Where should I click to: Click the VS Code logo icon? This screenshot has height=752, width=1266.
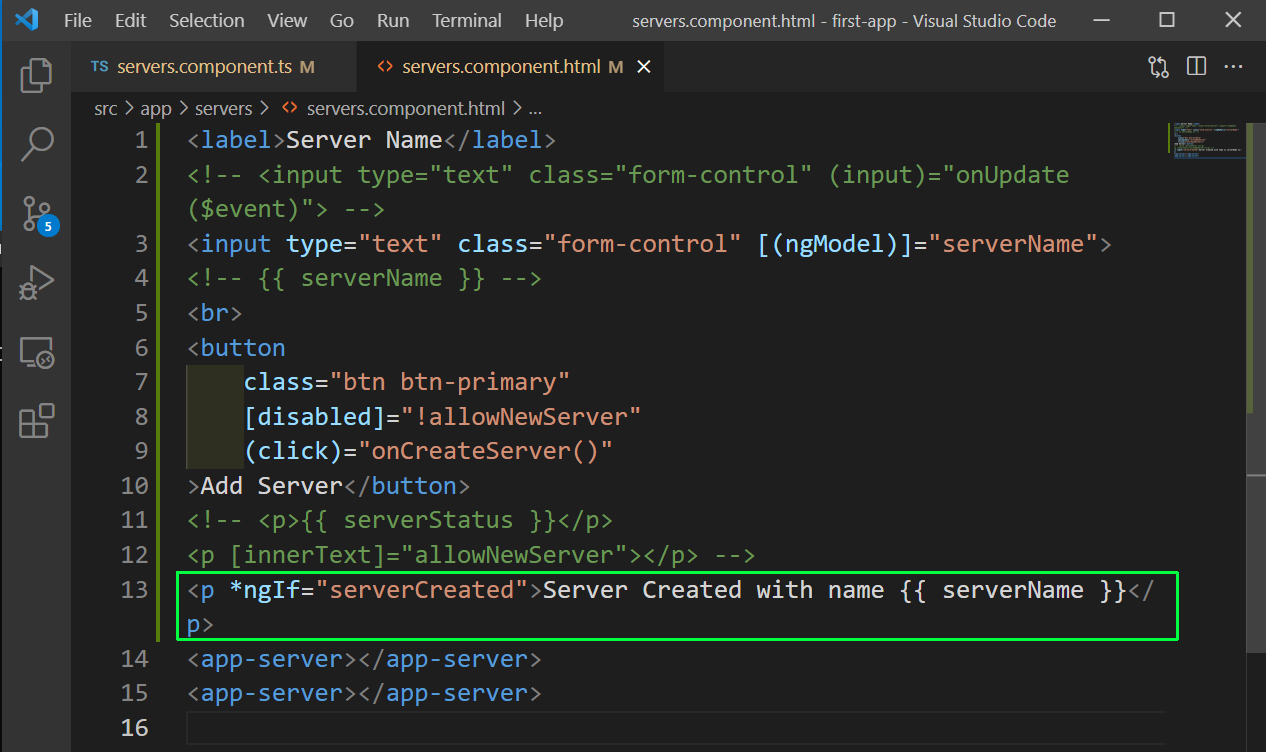(x=26, y=20)
